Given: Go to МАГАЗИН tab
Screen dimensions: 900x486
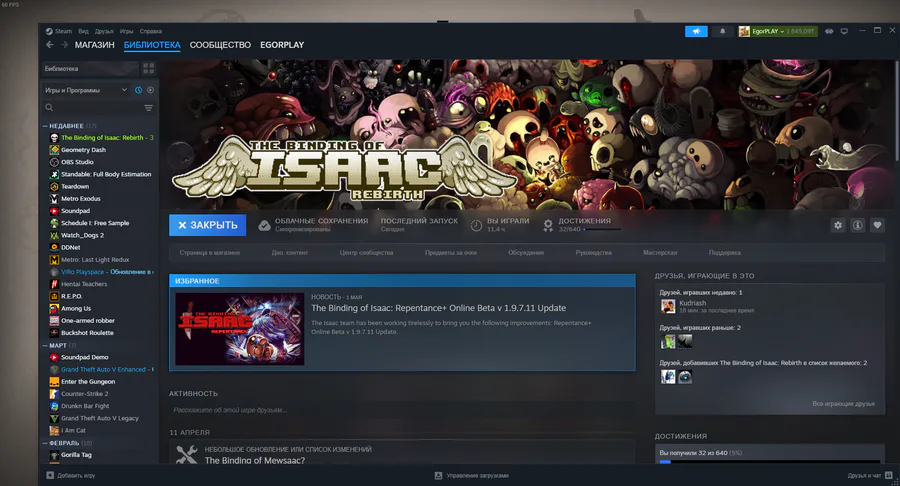Looking at the screenshot, I should click(95, 45).
